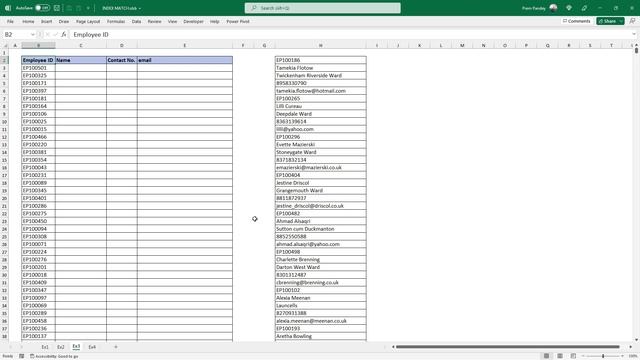Select cell containing tamekia.flotow@hotmail.com
Image resolution: width=640 pixels, height=360 pixels.
click(x=320, y=91)
